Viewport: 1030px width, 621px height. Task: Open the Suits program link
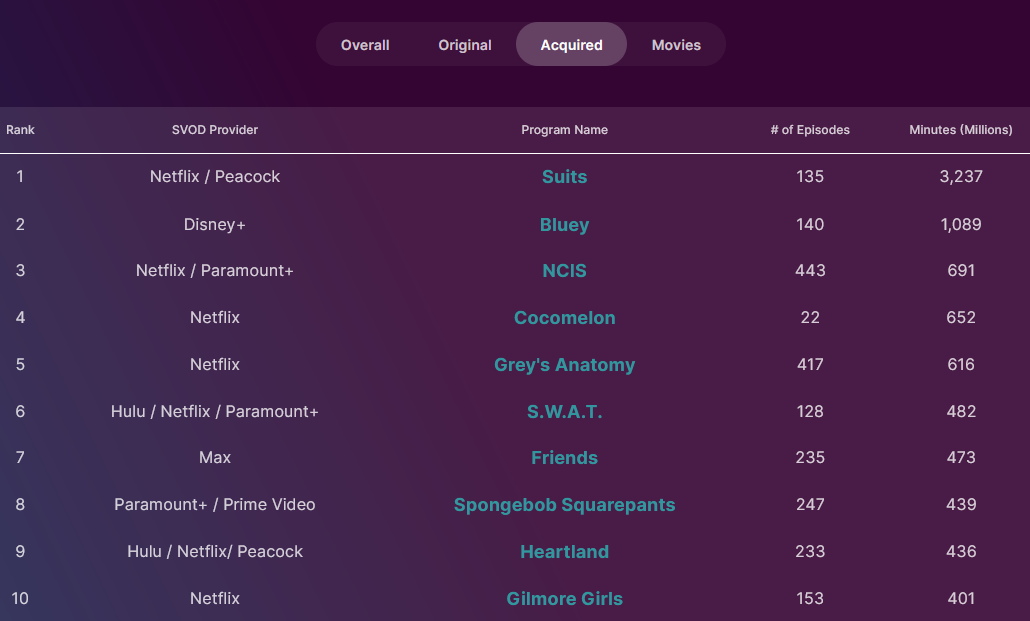click(x=564, y=177)
